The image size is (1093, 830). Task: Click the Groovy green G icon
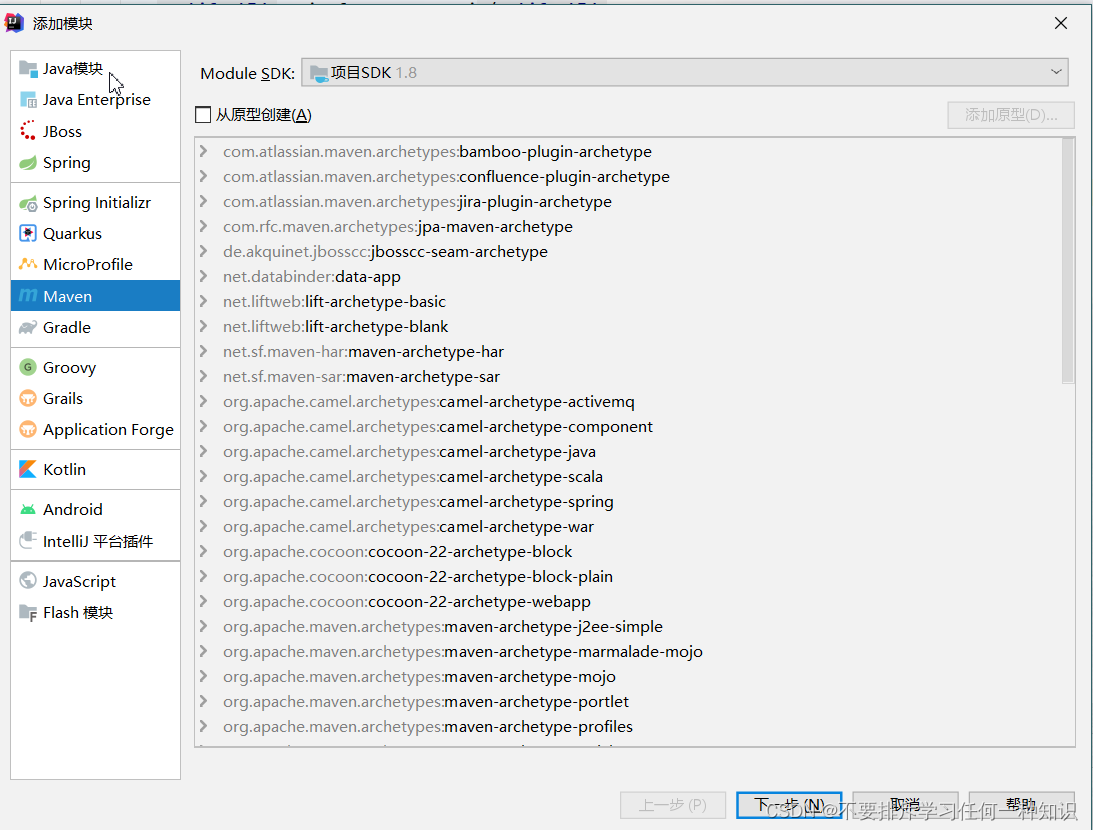click(x=28, y=367)
